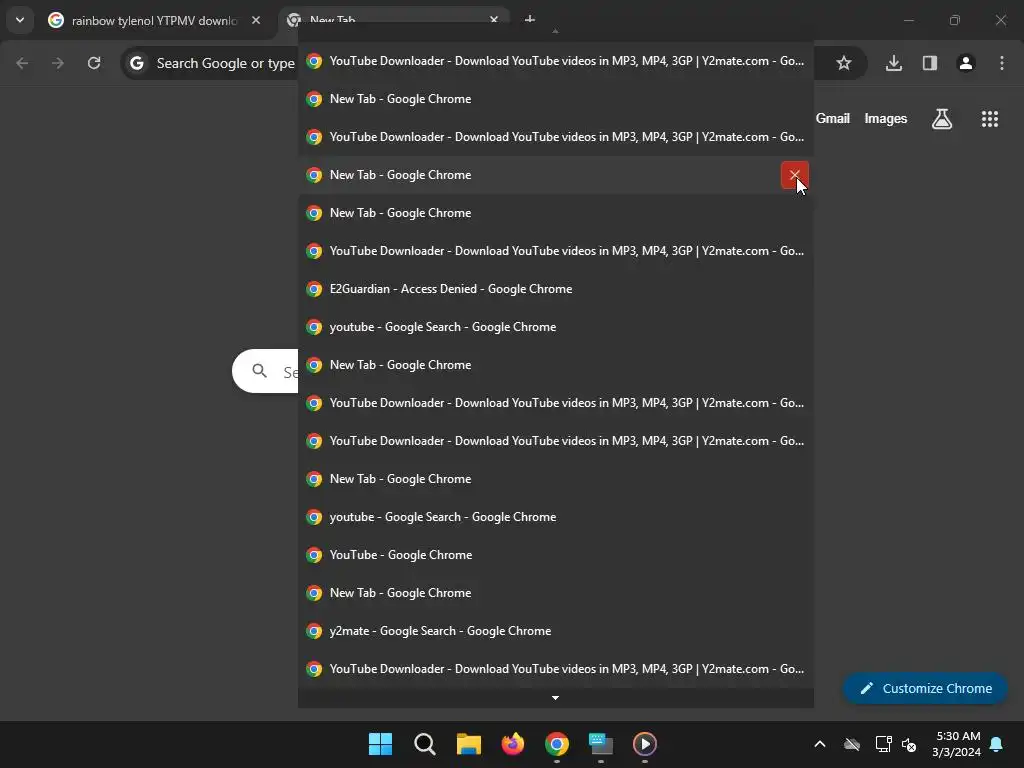Select E2Guardian - Access Denied window

pos(556,289)
